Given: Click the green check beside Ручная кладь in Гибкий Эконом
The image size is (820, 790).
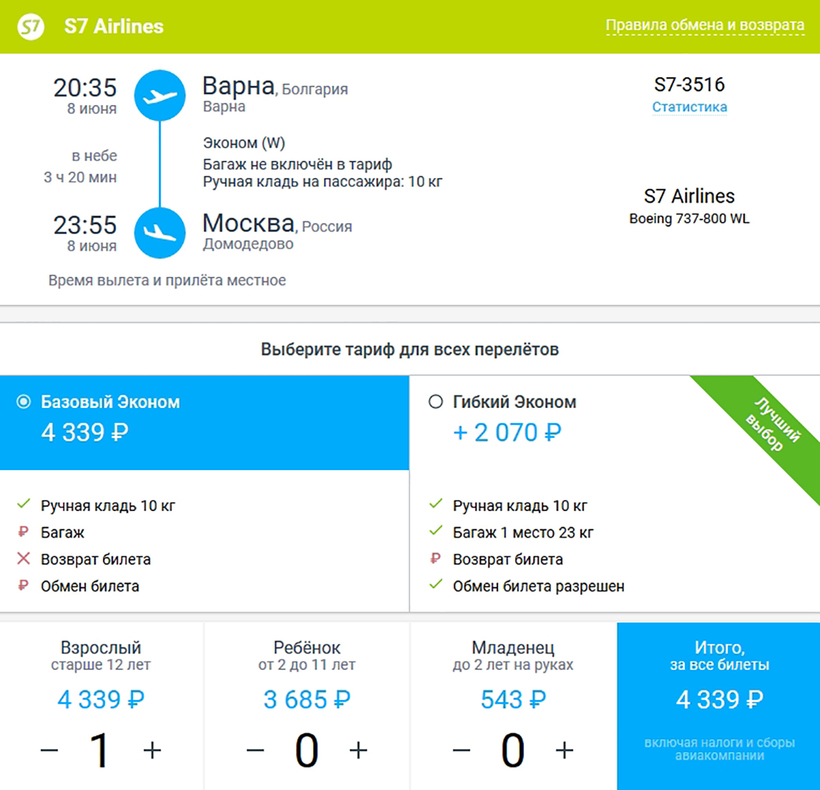Looking at the screenshot, I should point(436,505).
